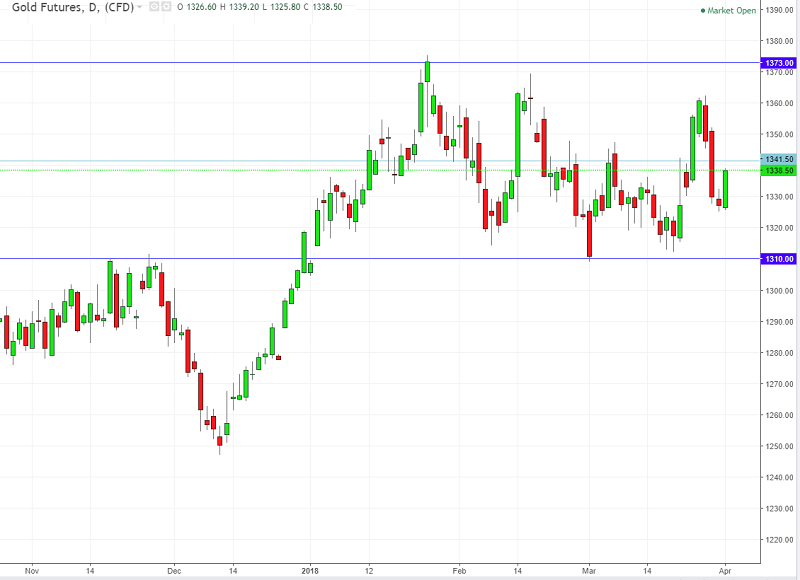The image size is (800, 580).
Task: Click the 2018 label on time axis
Action: 311,570
